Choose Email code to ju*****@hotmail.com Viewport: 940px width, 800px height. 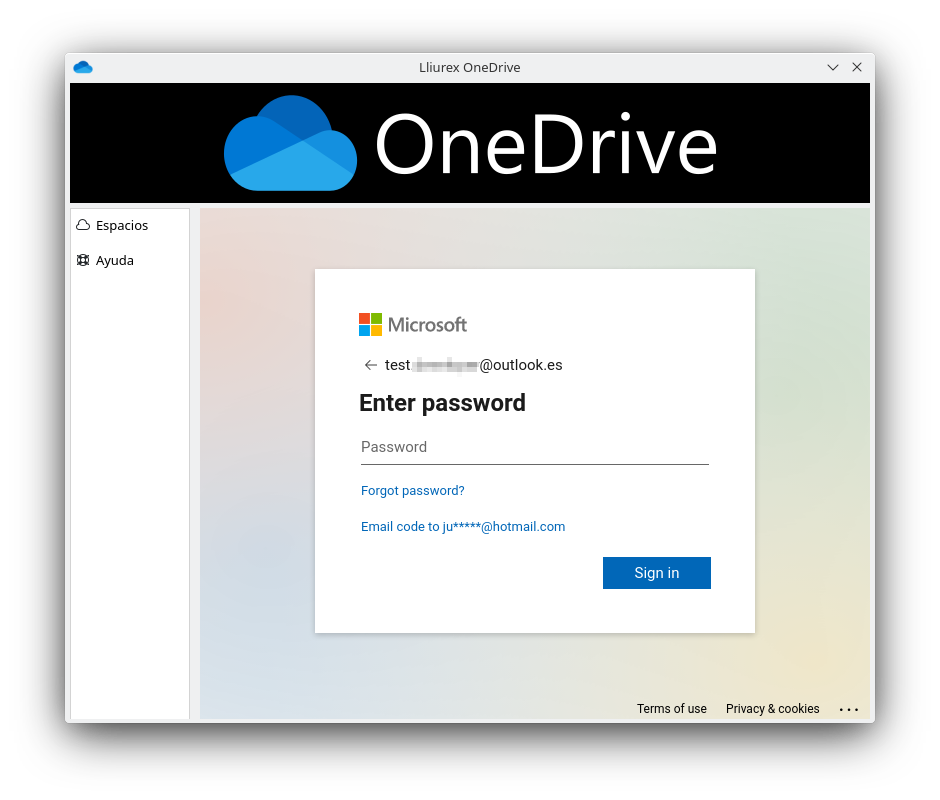coord(463,526)
